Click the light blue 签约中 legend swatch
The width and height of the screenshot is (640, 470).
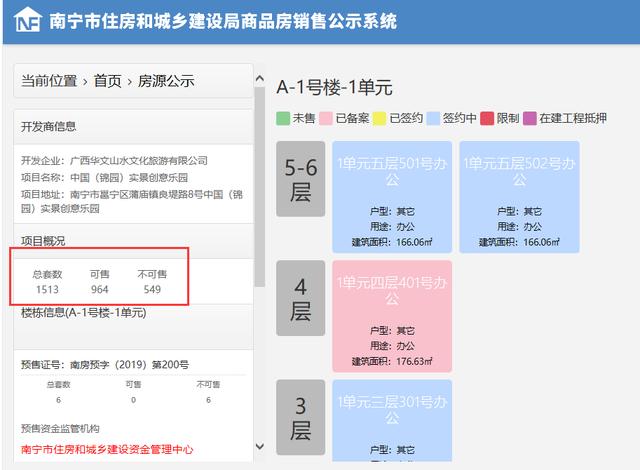click(x=432, y=118)
